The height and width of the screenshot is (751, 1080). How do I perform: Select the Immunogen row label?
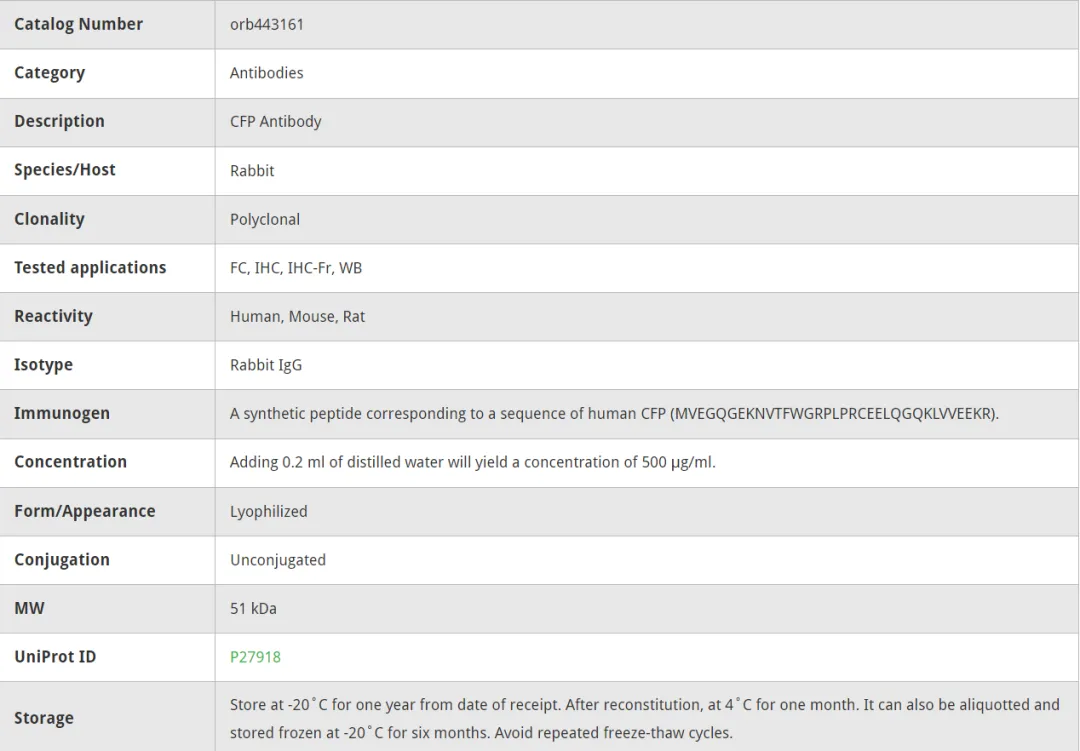point(62,413)
